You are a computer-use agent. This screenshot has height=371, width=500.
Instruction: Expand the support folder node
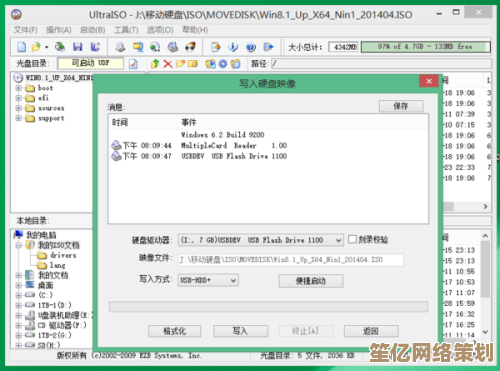19,118
